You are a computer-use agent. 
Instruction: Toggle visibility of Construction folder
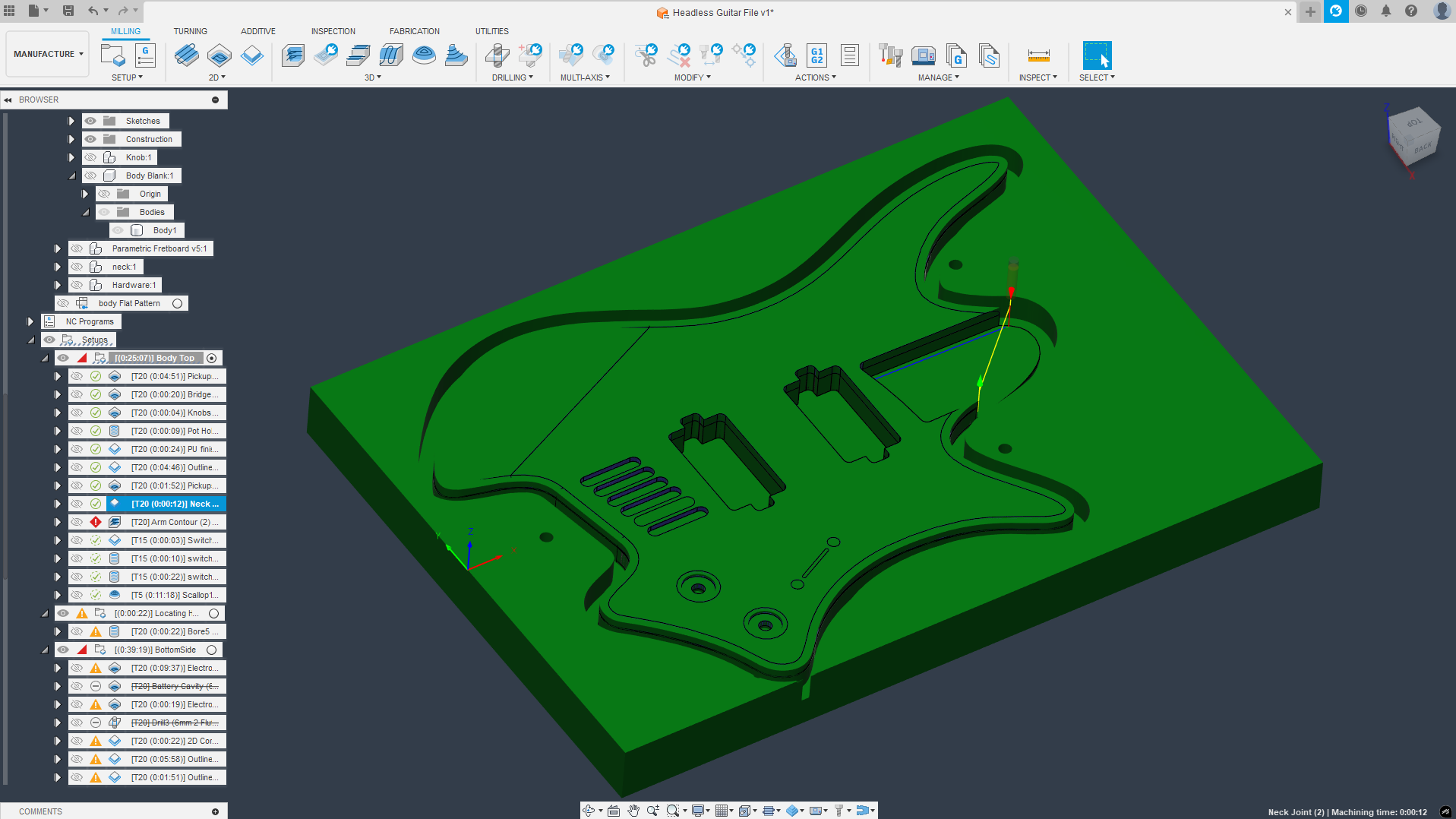pyautogui.click(x=90, y=139)
